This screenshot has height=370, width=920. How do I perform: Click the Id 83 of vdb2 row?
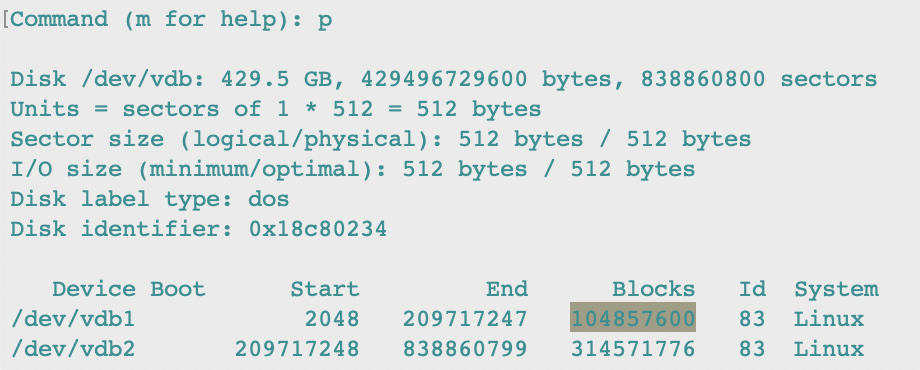[752, 349]
